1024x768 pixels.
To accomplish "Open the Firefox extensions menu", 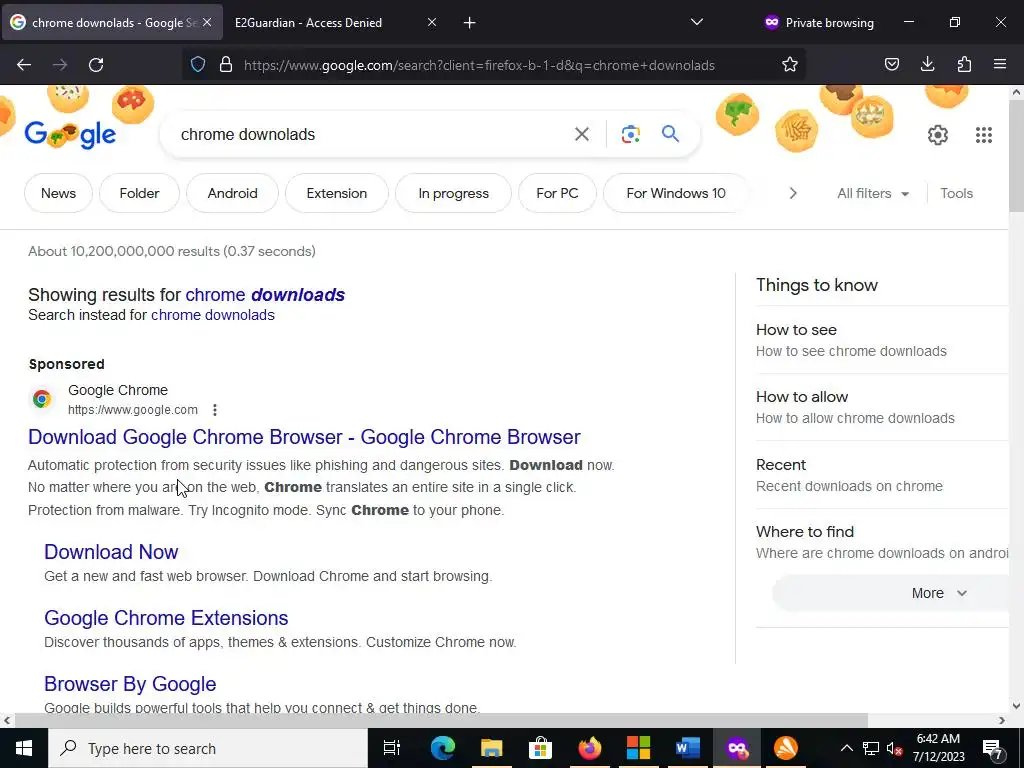I will click(x=964, y=65).
